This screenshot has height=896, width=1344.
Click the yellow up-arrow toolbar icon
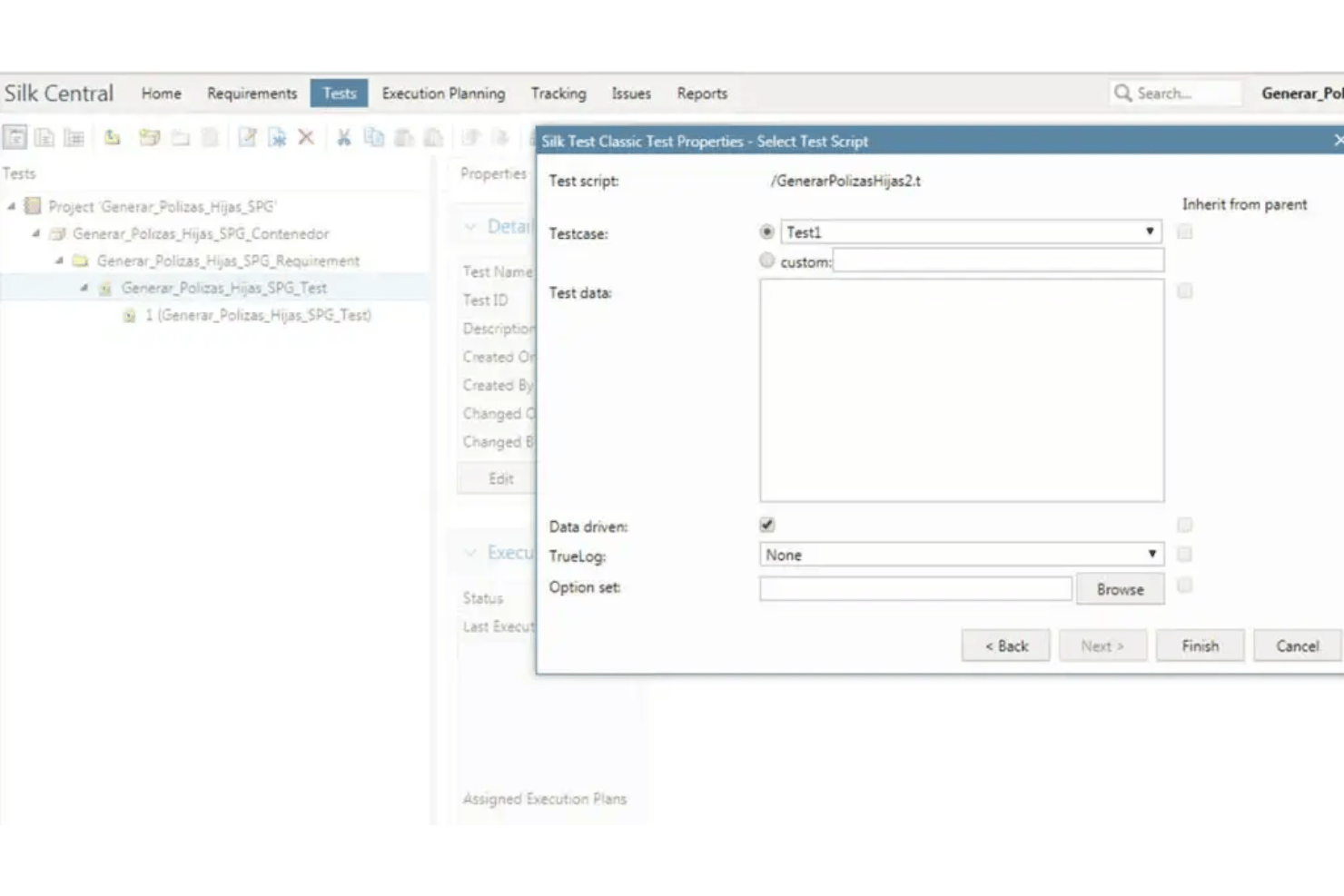pos(112,137)
